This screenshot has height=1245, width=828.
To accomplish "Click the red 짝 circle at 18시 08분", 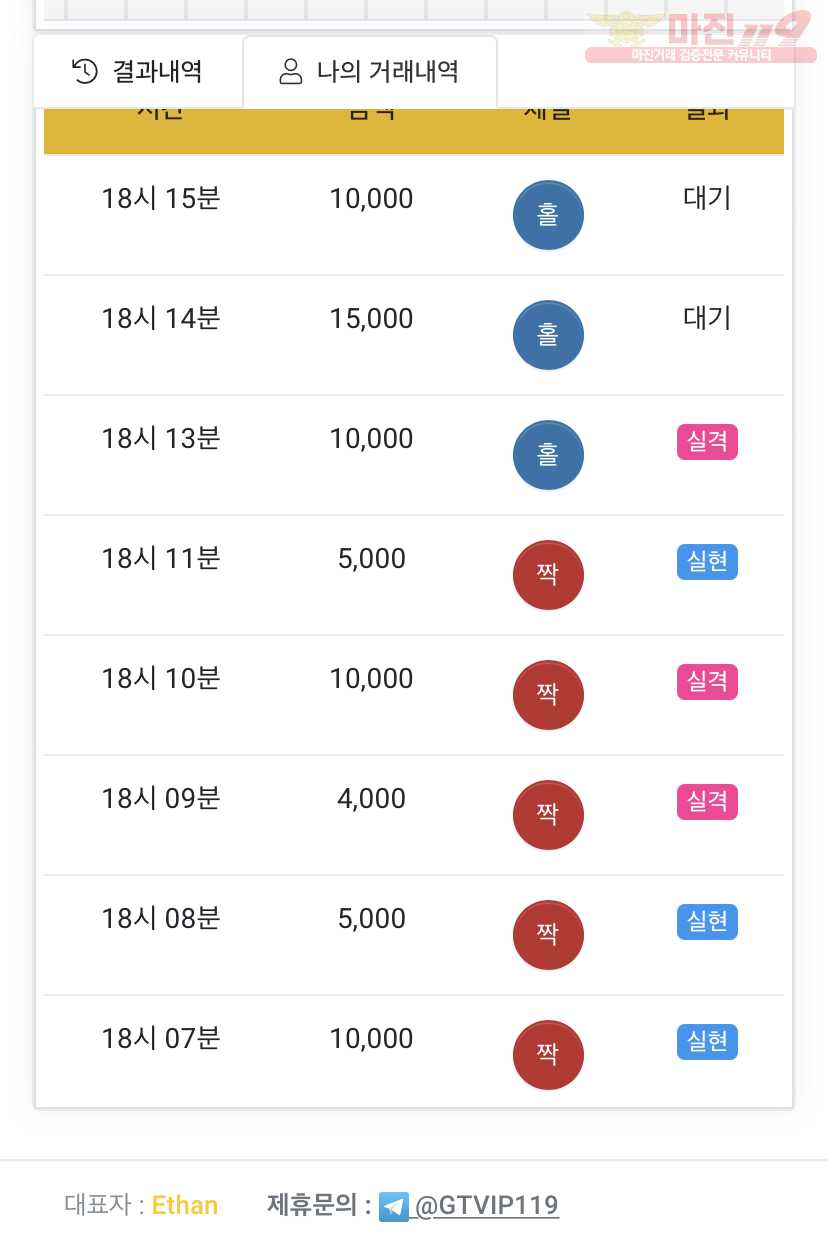I will click(548, 935).
